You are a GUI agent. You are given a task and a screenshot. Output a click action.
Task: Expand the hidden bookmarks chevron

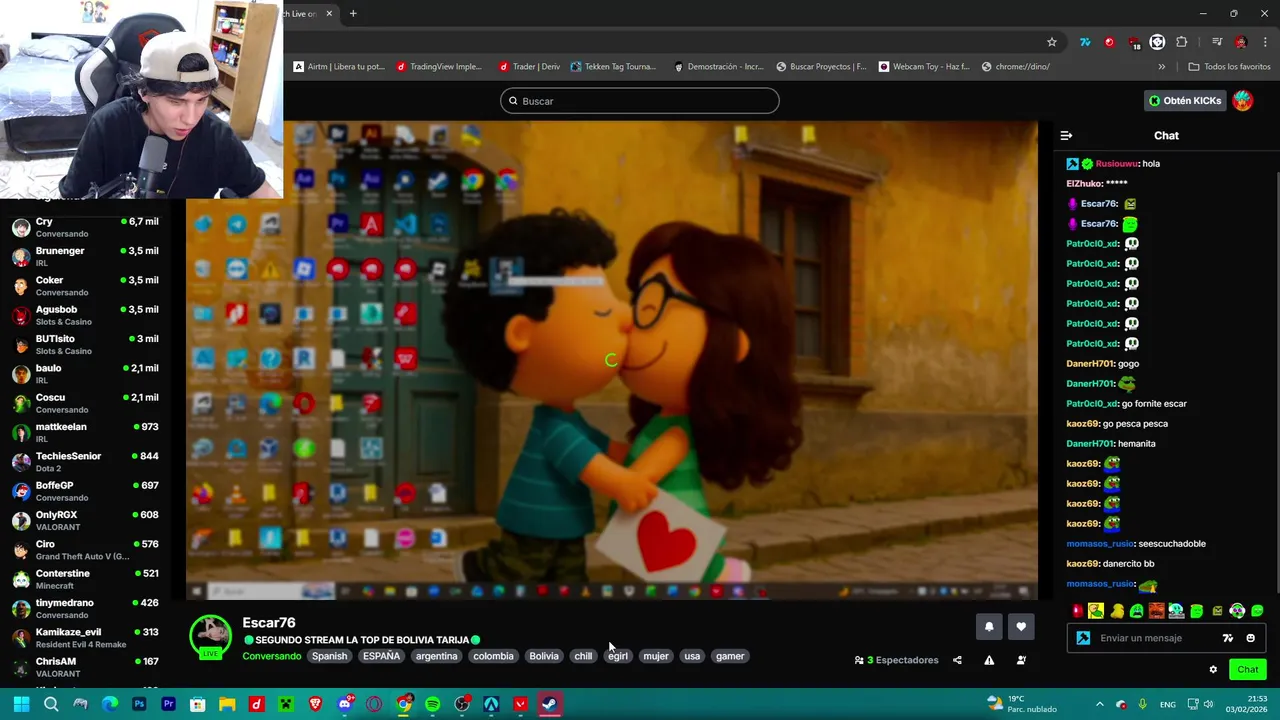click(1161, 67)
